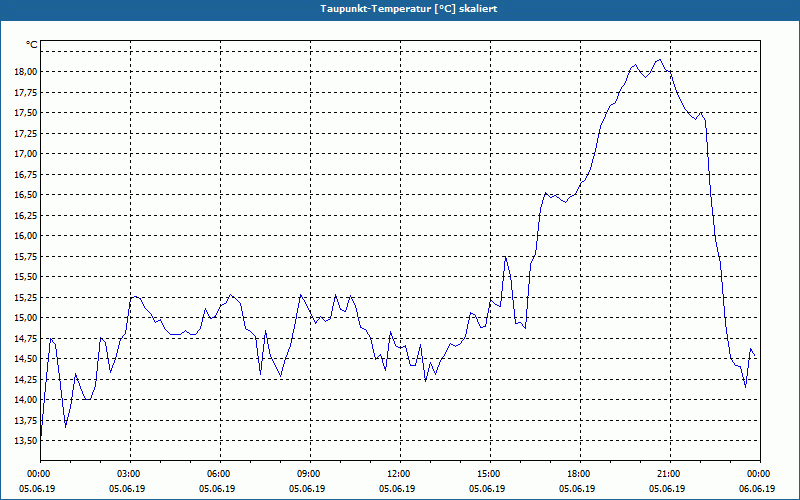800x500 pixels.
Task: Click the '05.06.19' date beneath '21:00'
Action: (667, 489)
